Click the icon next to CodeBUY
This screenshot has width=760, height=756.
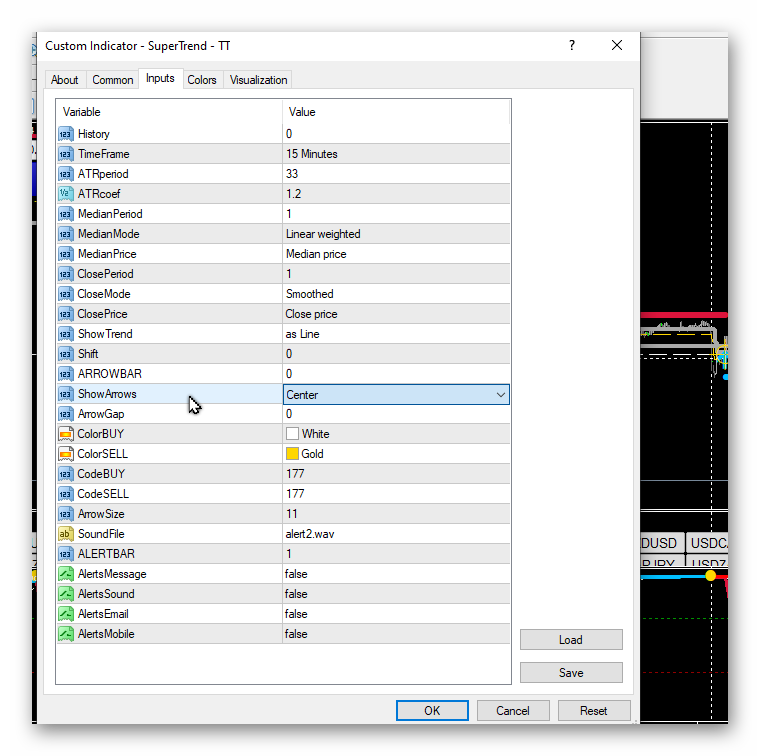click(66, 474)
